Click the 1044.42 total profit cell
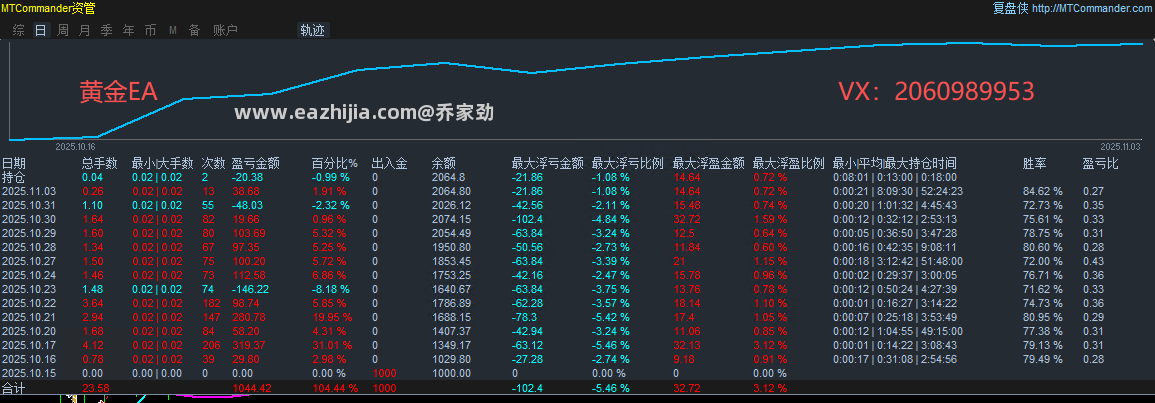Image resolution: width=1155 pixels, height=403 pixels. coord(251,388)
